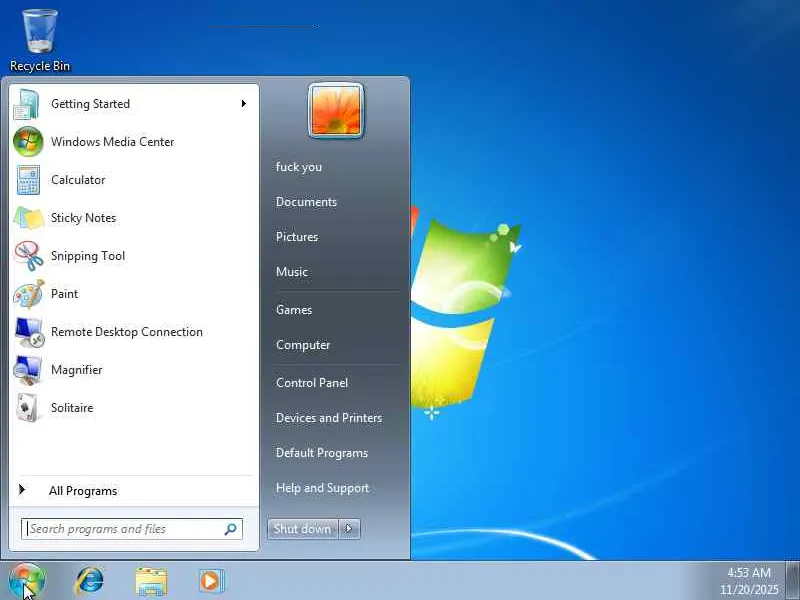The height and width of the screenshot is (600, 800).
Task: Open Pictures in the Start menu
Action: coord(297,237)
